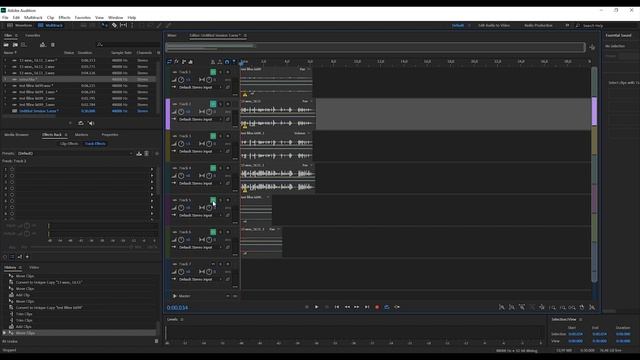
Task: Solo Track 2
Action: pos(220,104)
